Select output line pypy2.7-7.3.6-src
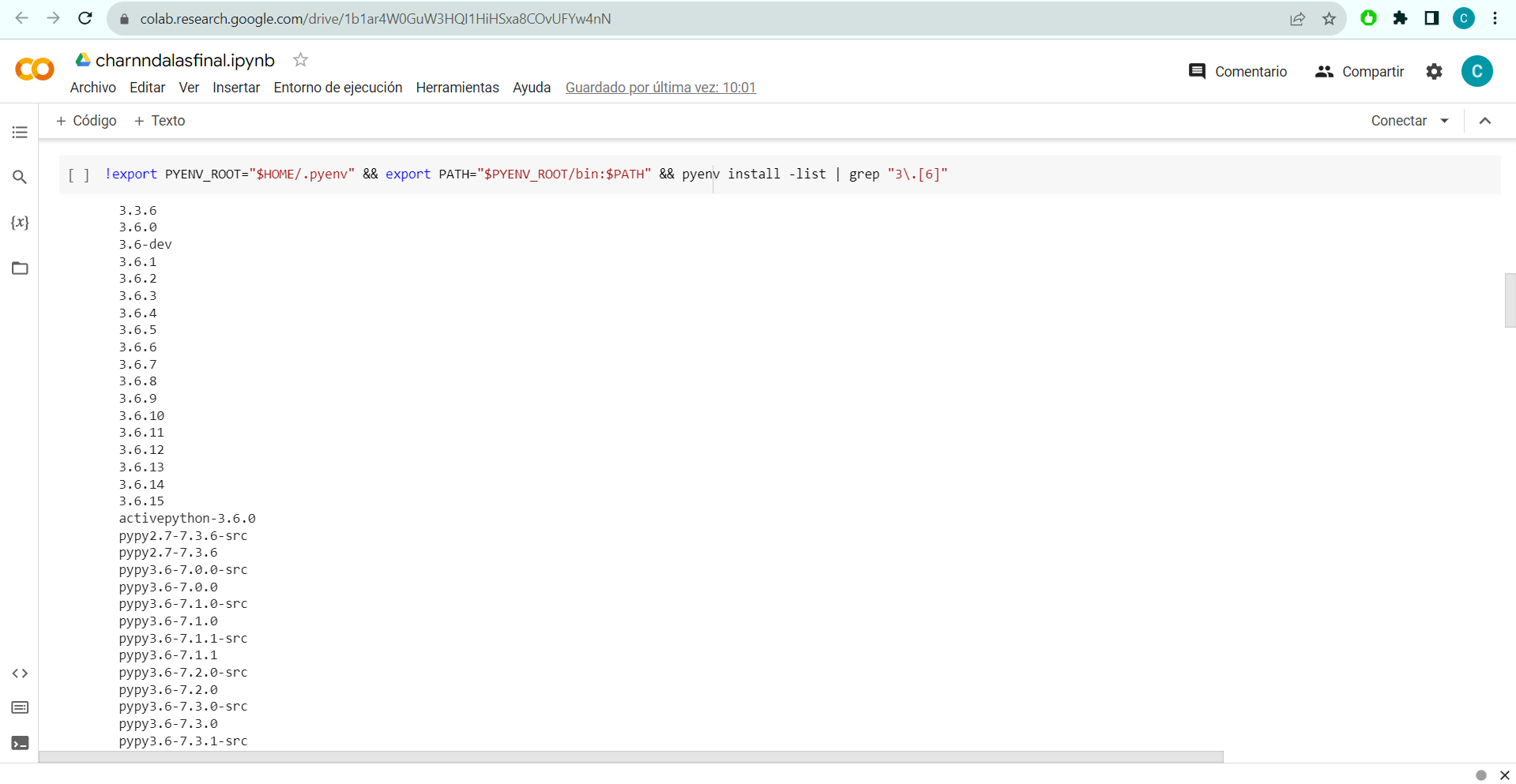The width and height of the screenshot is (1516, 784). pos(183,536)
